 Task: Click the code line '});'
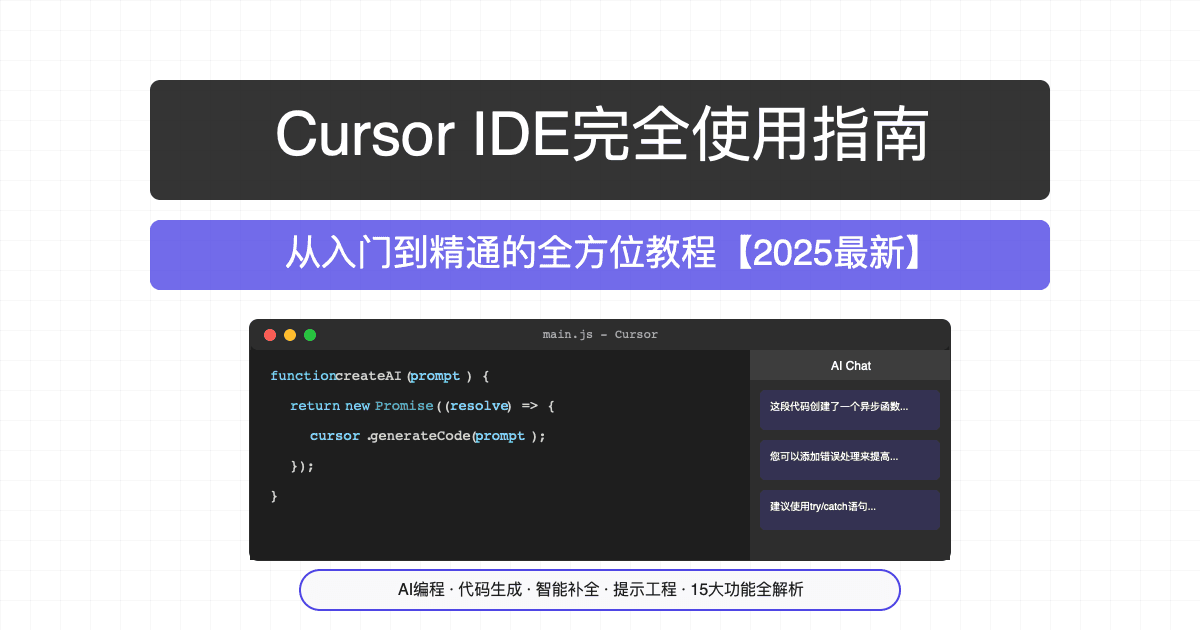click(x=302, y=466)
